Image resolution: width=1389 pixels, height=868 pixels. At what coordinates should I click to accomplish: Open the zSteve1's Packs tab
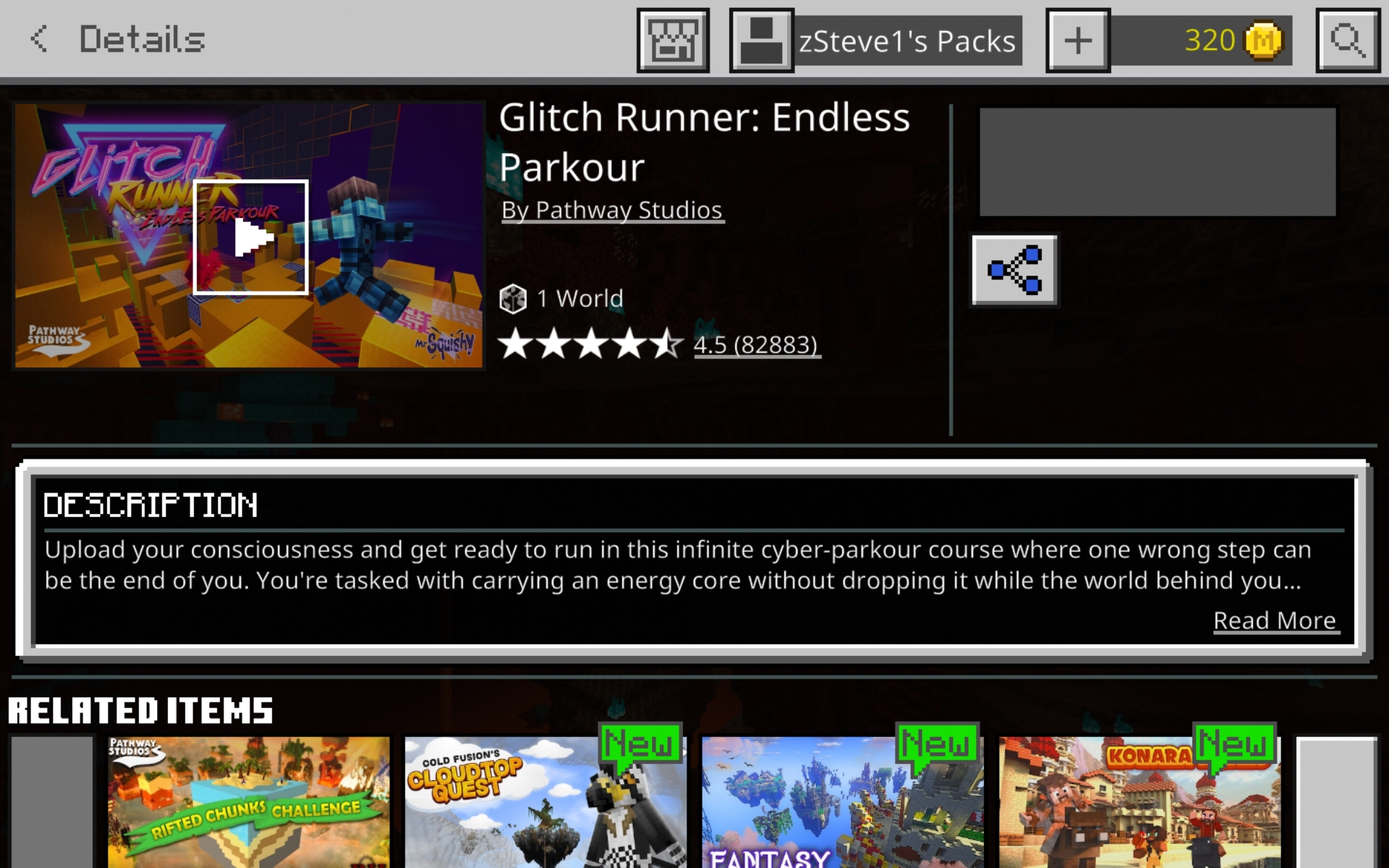[x=907, y=41]
